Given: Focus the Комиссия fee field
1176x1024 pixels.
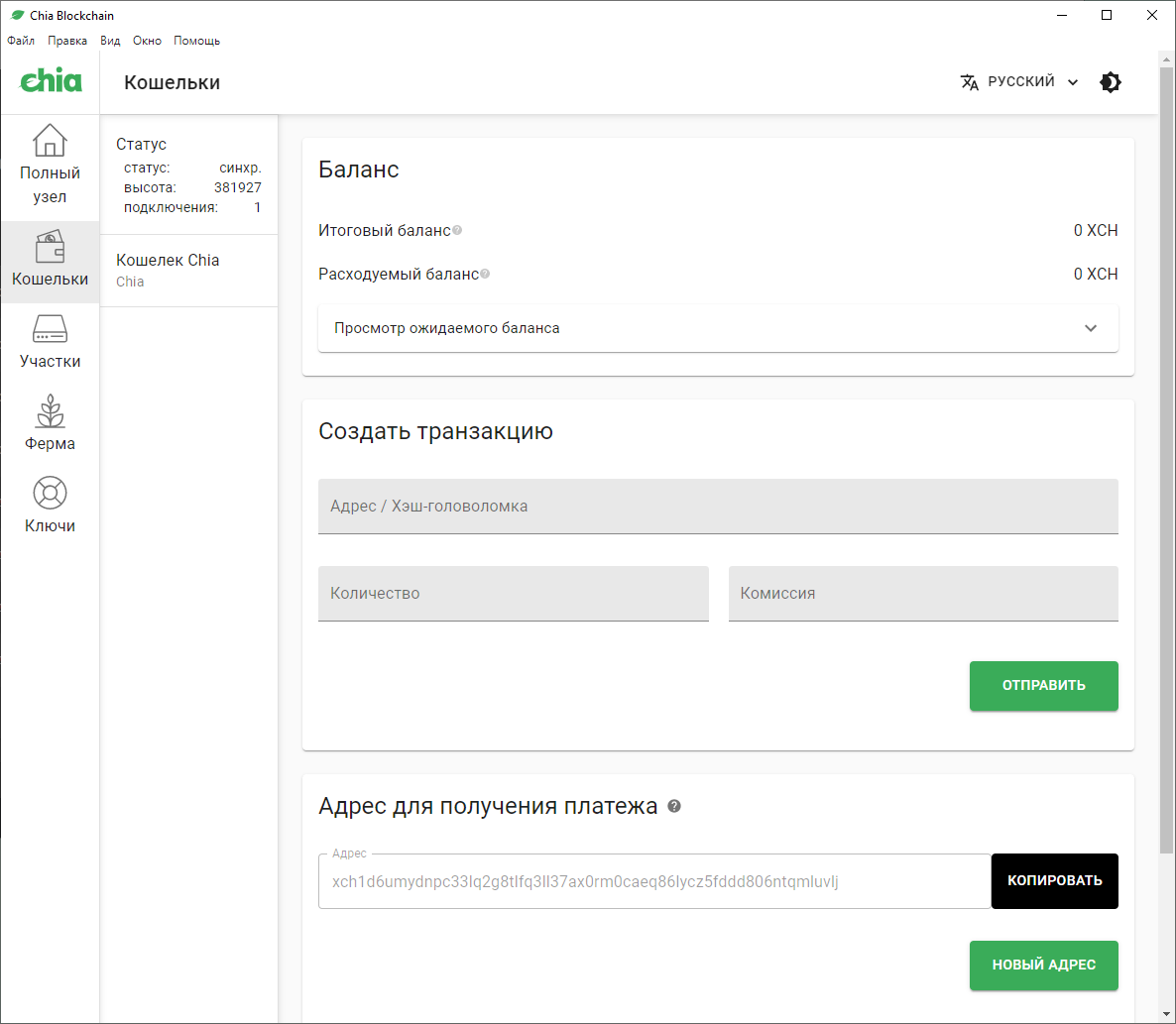Looking at the screenshot, I should click(x=923, y=593).
